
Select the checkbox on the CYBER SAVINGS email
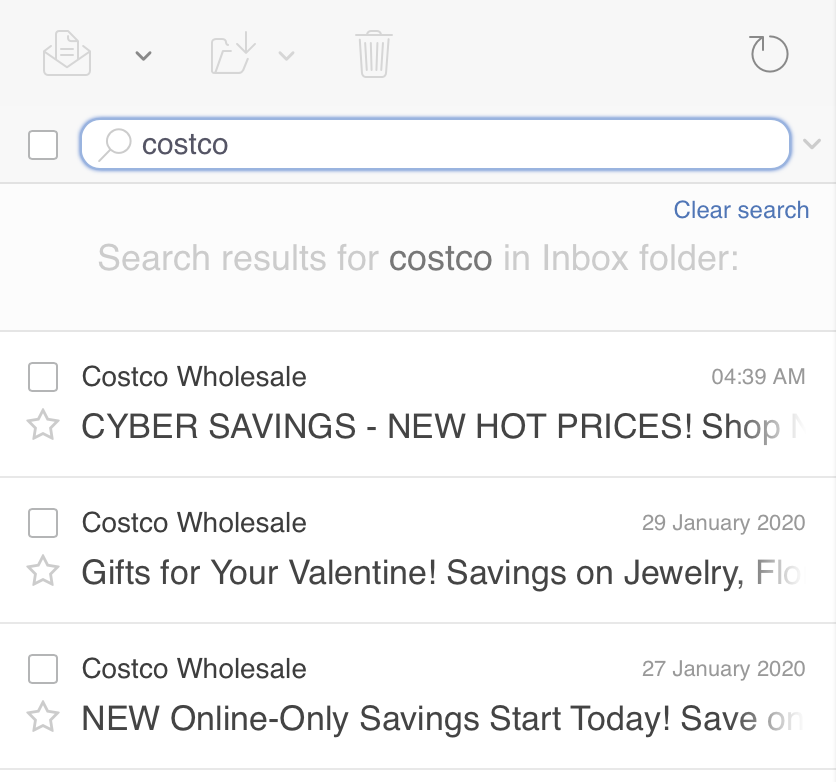43,377
